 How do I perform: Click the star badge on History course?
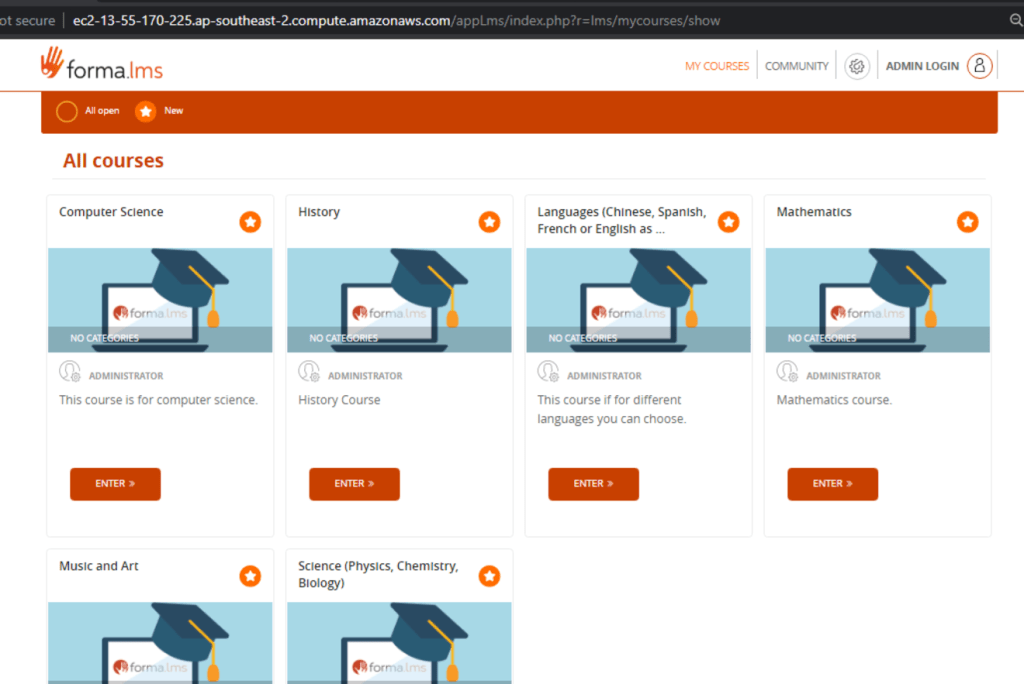[489, 222]
